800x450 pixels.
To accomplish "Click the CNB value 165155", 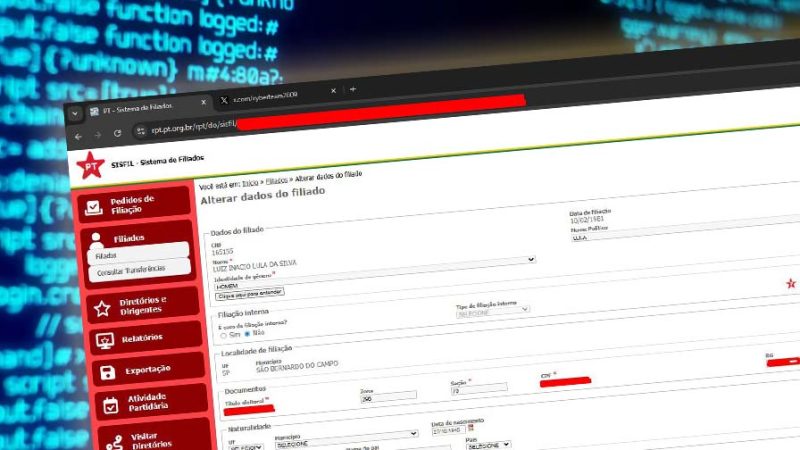I will 222,252.
